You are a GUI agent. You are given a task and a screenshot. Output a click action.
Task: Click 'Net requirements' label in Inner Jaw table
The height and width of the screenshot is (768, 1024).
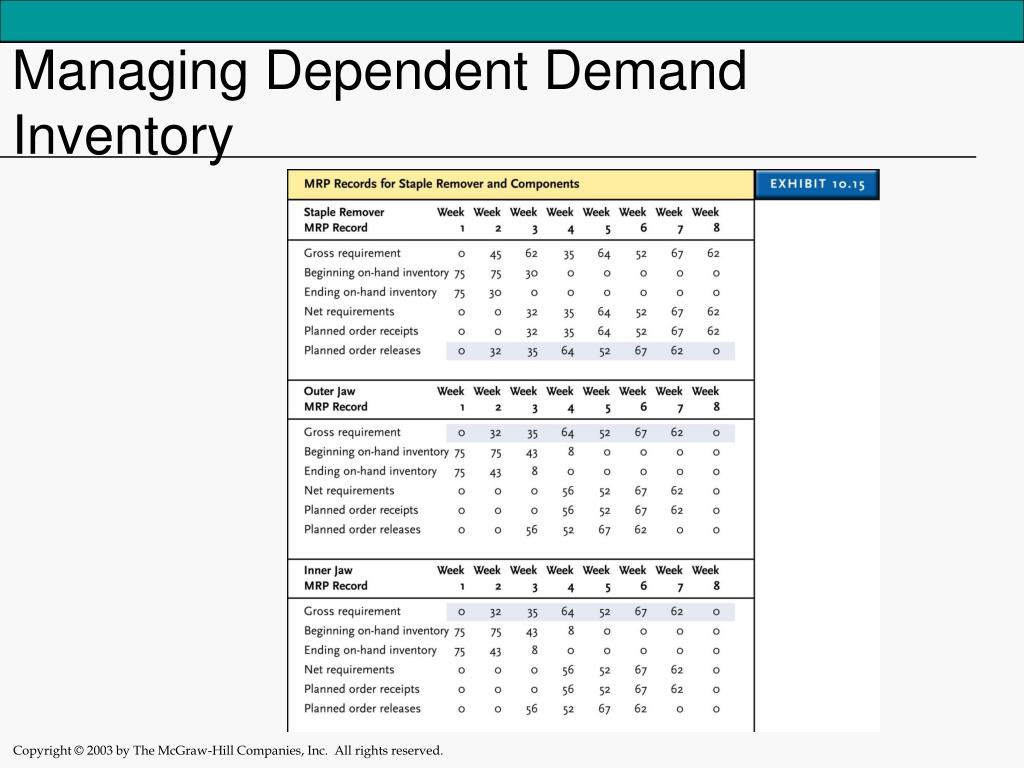click(349, 669)
